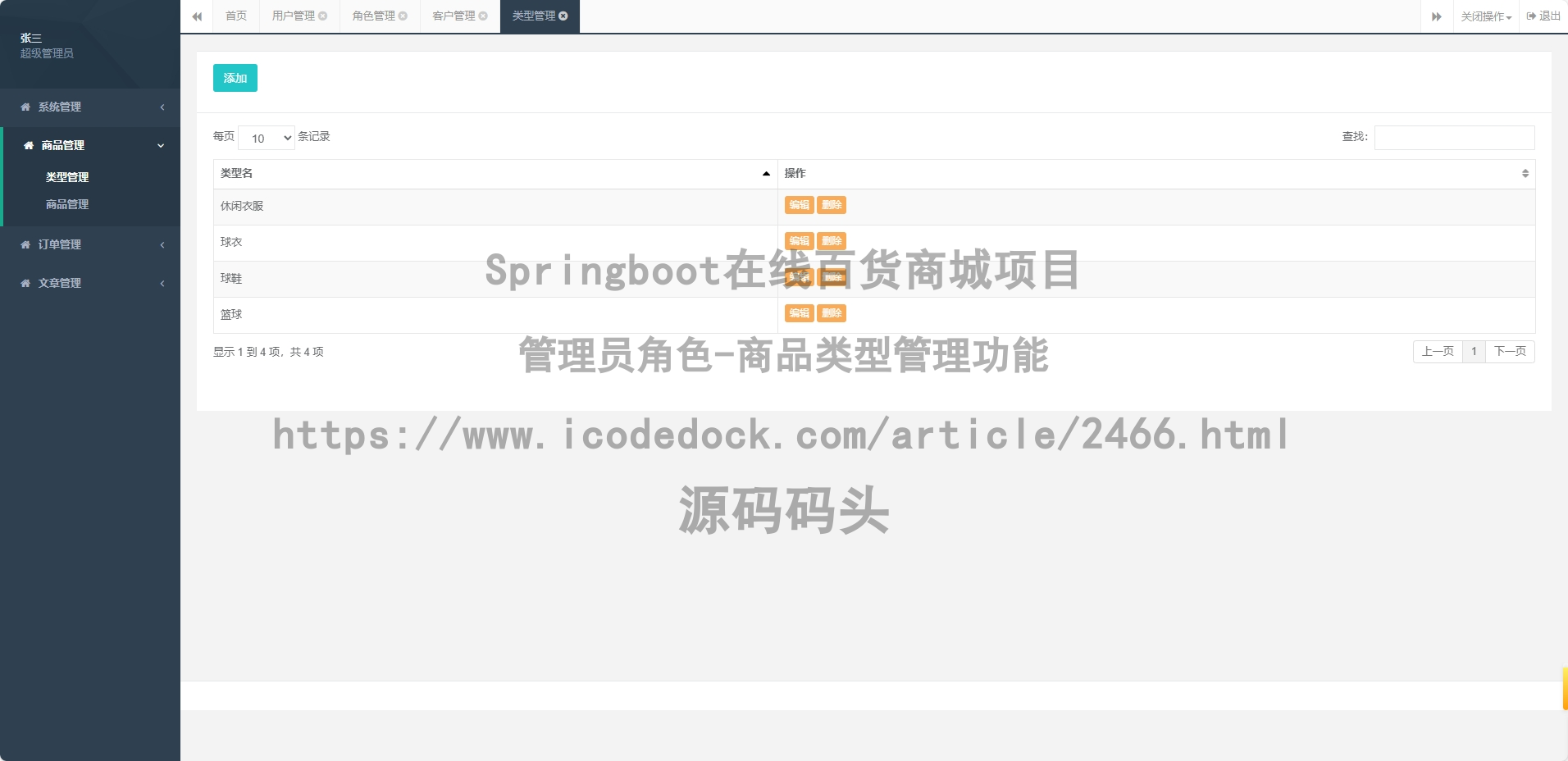This screenshot has height=761, width=1568.
Task: Switch to the 角色管理 tab
Action: [374, 16]
